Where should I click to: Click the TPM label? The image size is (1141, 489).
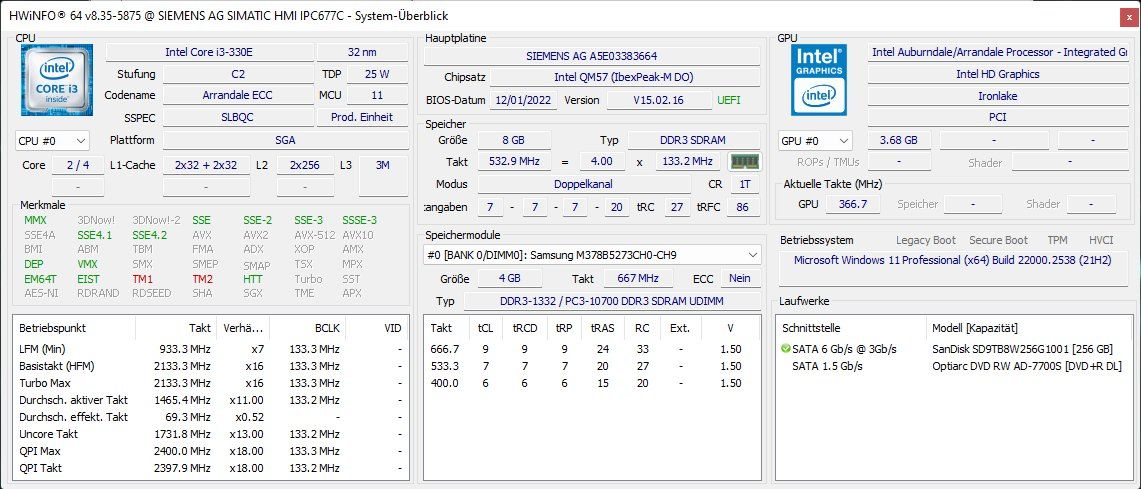1057,240
